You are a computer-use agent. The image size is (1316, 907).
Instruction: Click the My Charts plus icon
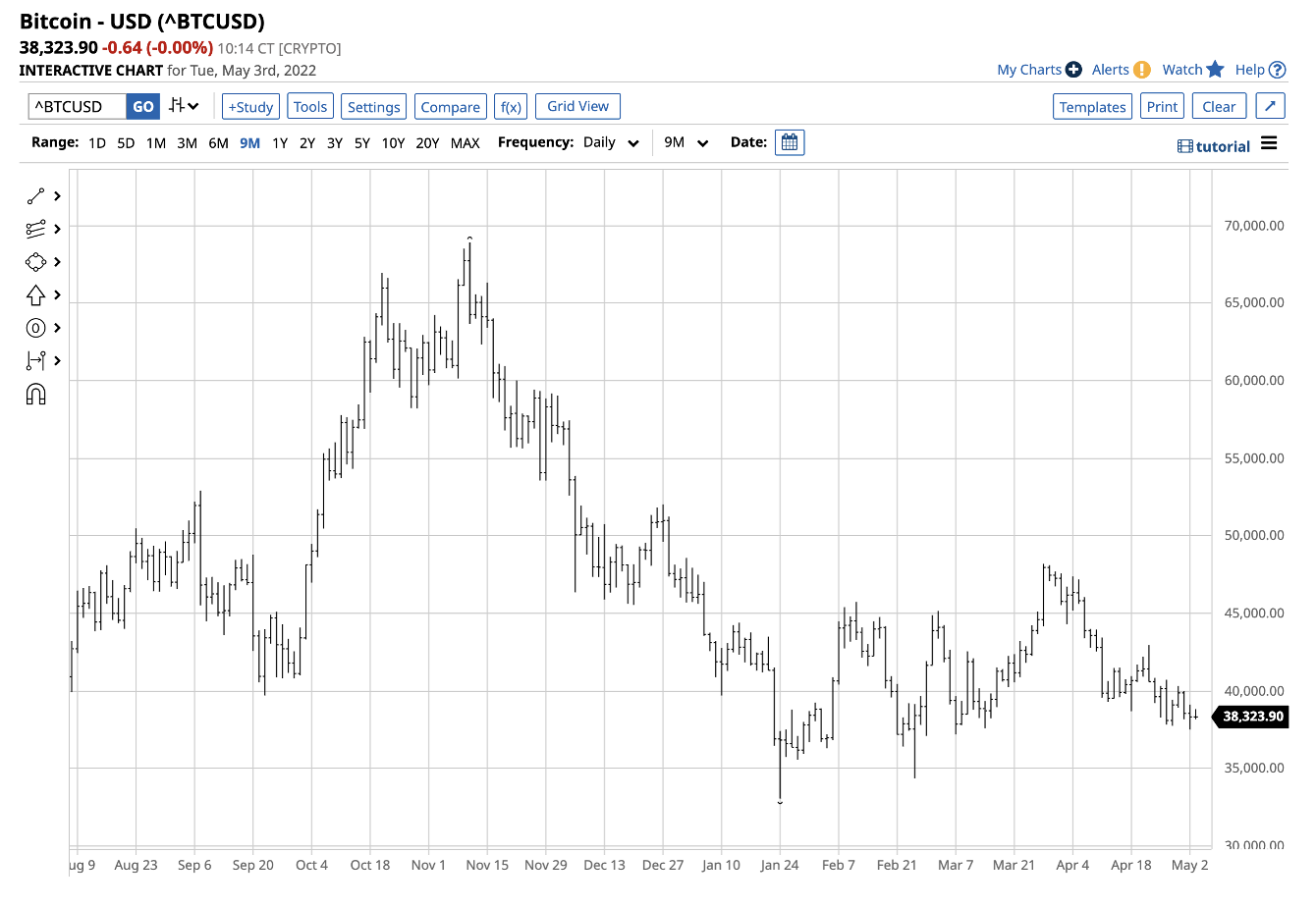(x=1073, y=70)
